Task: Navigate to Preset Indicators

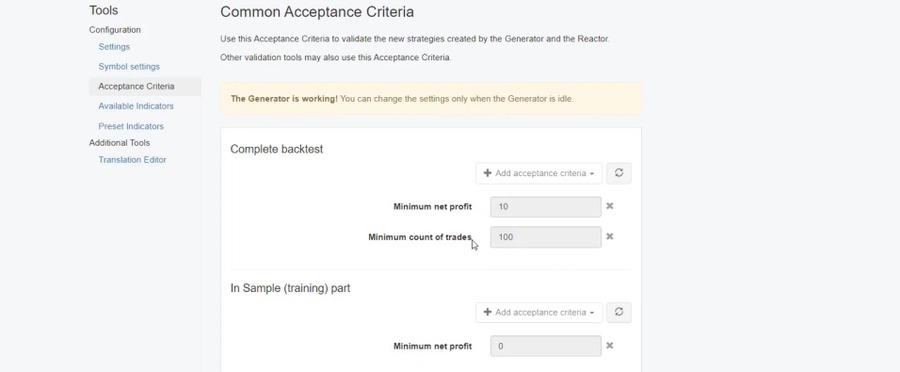Action: (x=131, y=126)
